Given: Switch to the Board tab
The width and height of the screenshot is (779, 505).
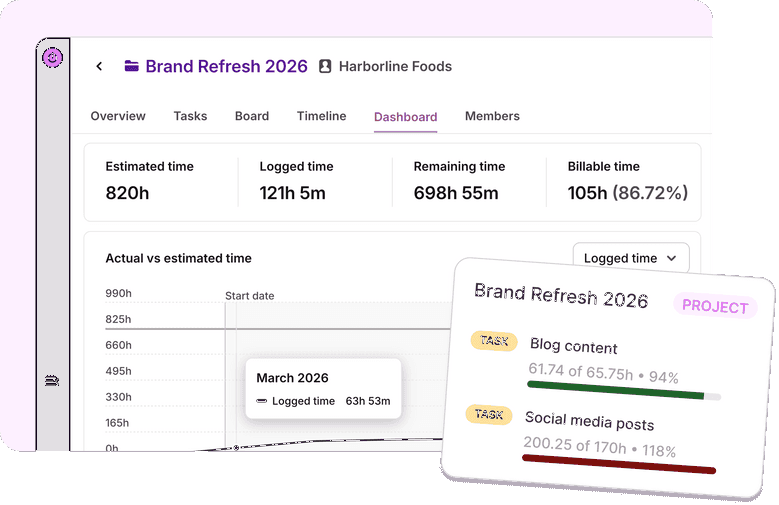Looking at the screenshot, I should [252, 116].
